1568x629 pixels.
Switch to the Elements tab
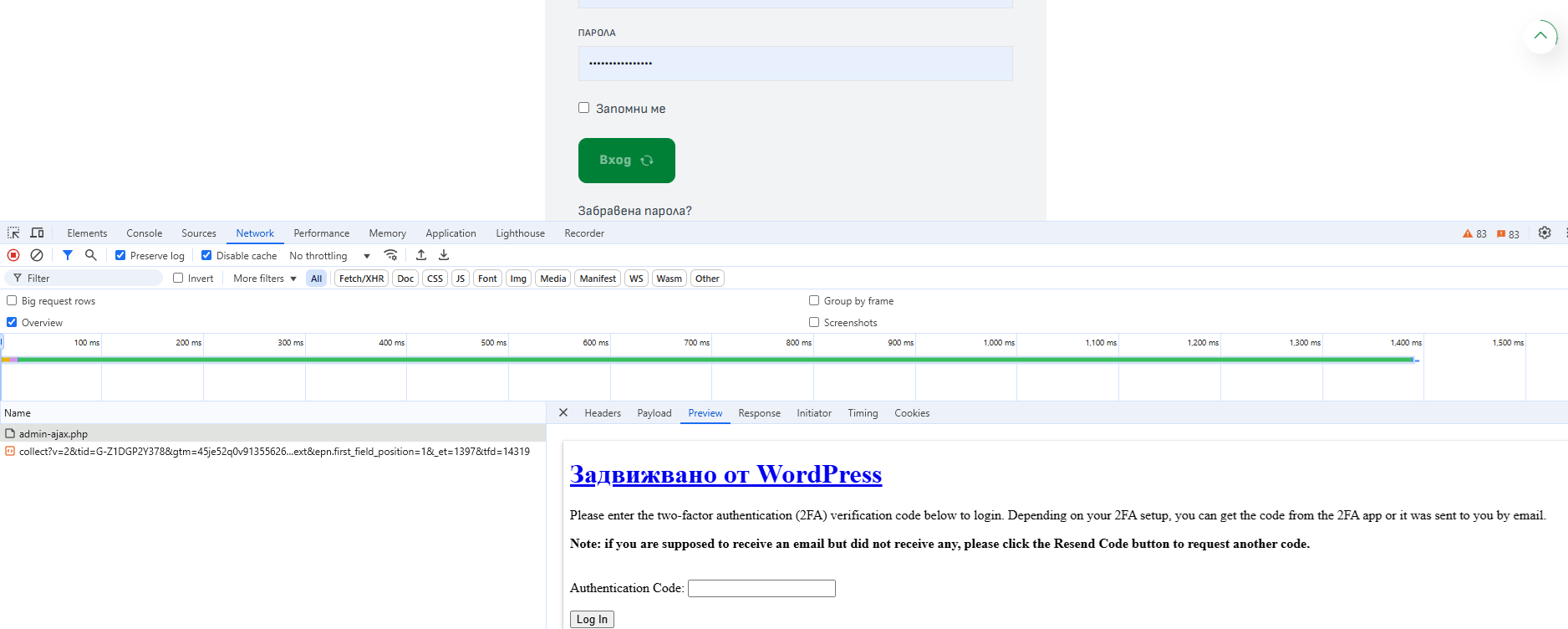(87, 233)
